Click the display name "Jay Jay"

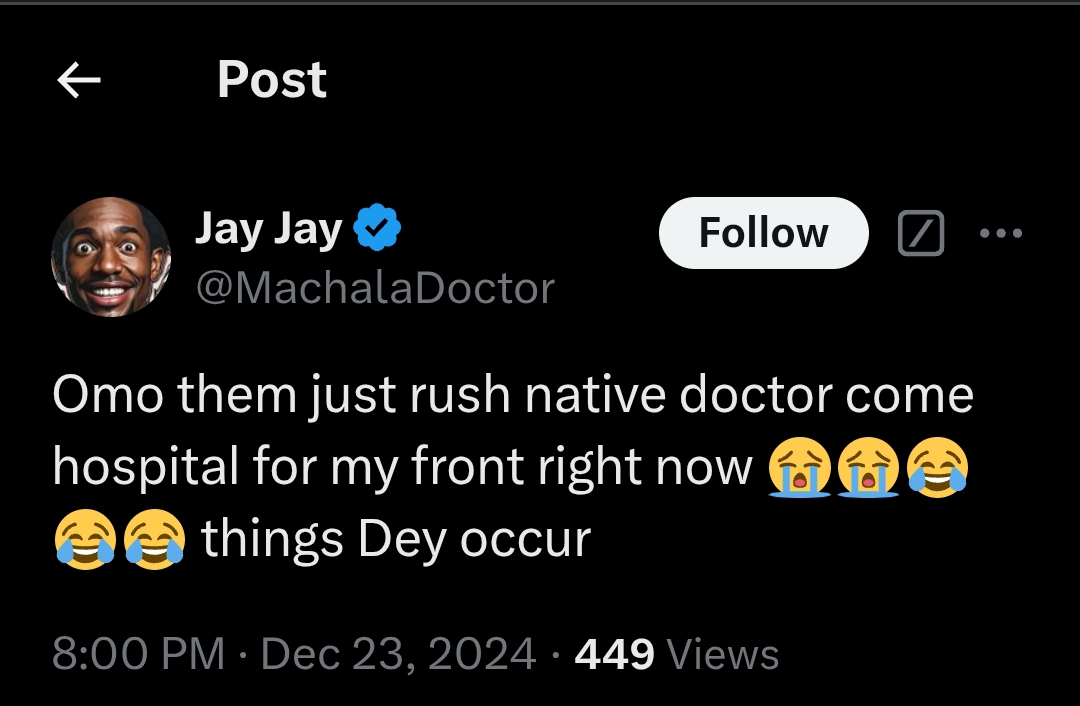coord(268,229)
